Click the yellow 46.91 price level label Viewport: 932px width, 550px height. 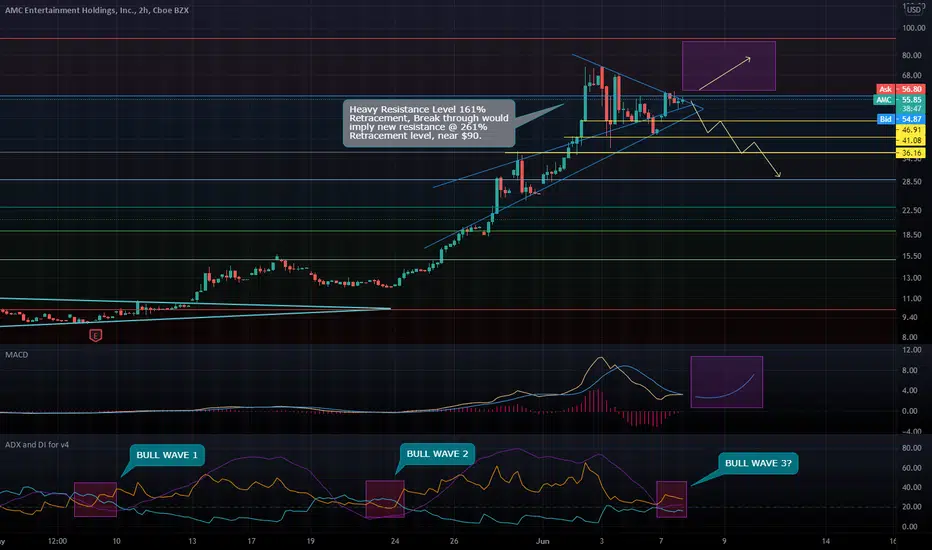click(x=911, y=130)
